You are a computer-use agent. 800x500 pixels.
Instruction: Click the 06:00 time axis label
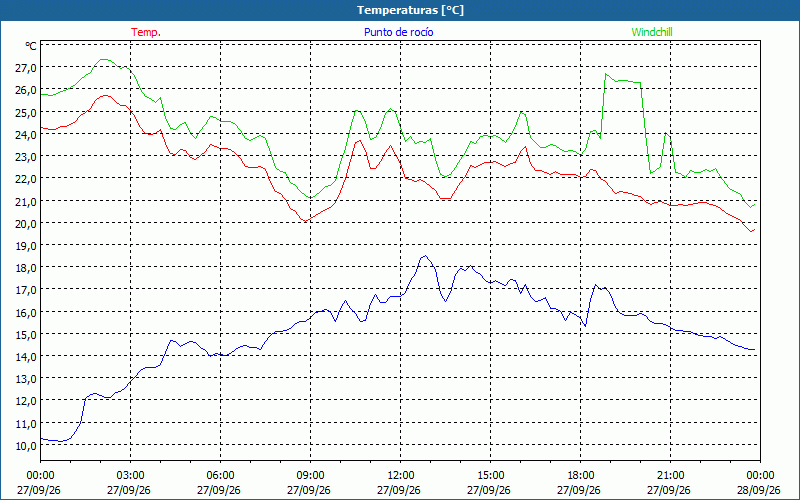point(220,476)
